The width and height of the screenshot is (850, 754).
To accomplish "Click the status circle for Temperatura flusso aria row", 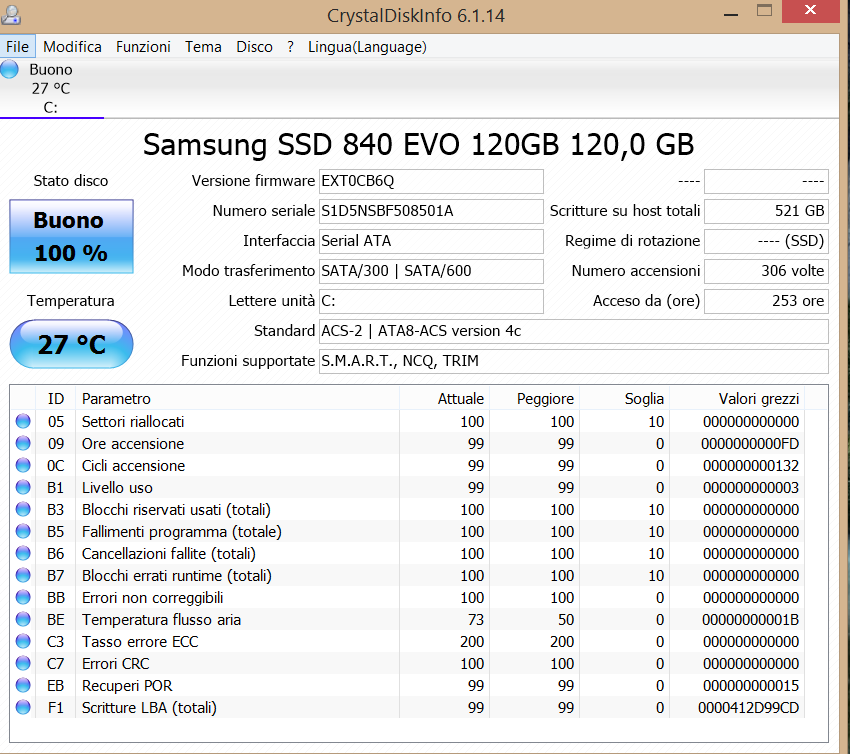I will tap(23, 620).
